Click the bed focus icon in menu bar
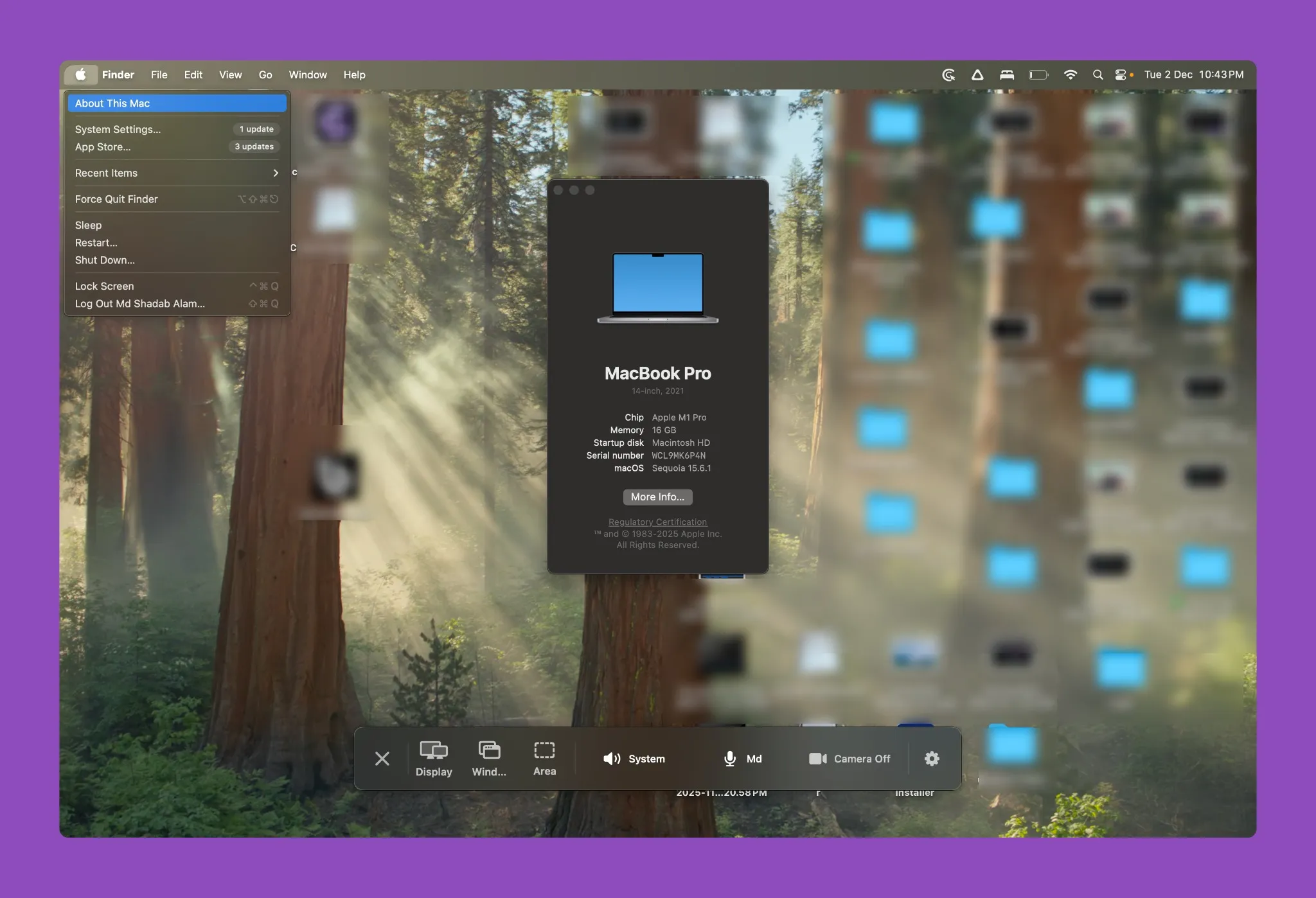This screenshot has height=898, width=1316. (x=1007, y=75)
